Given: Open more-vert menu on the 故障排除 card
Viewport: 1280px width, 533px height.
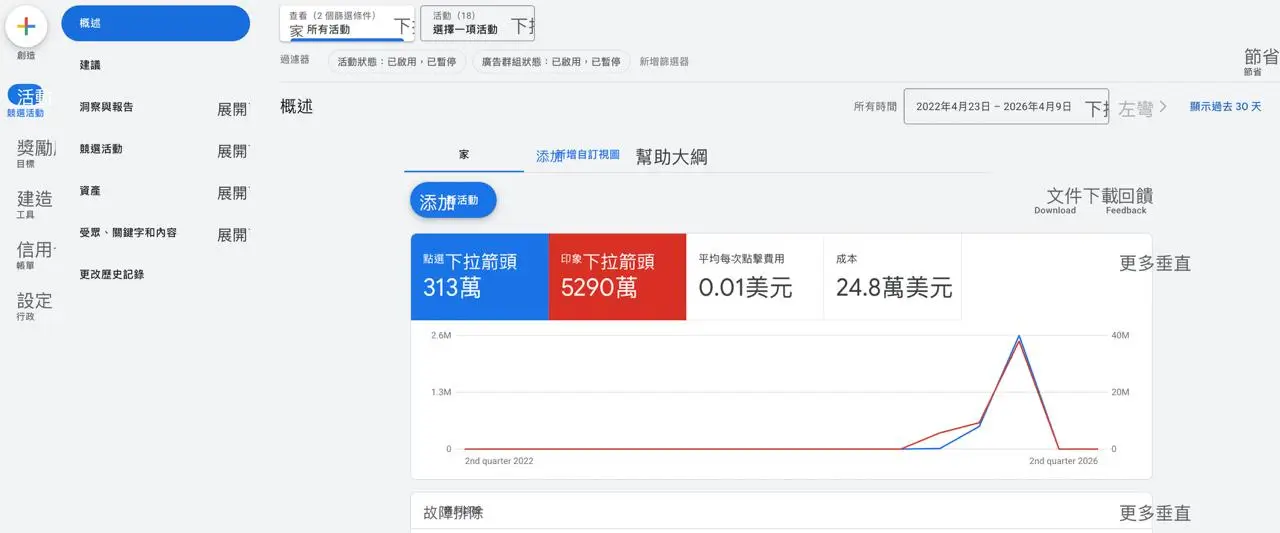Looking at the screenshot, I should click(1155, 514).
